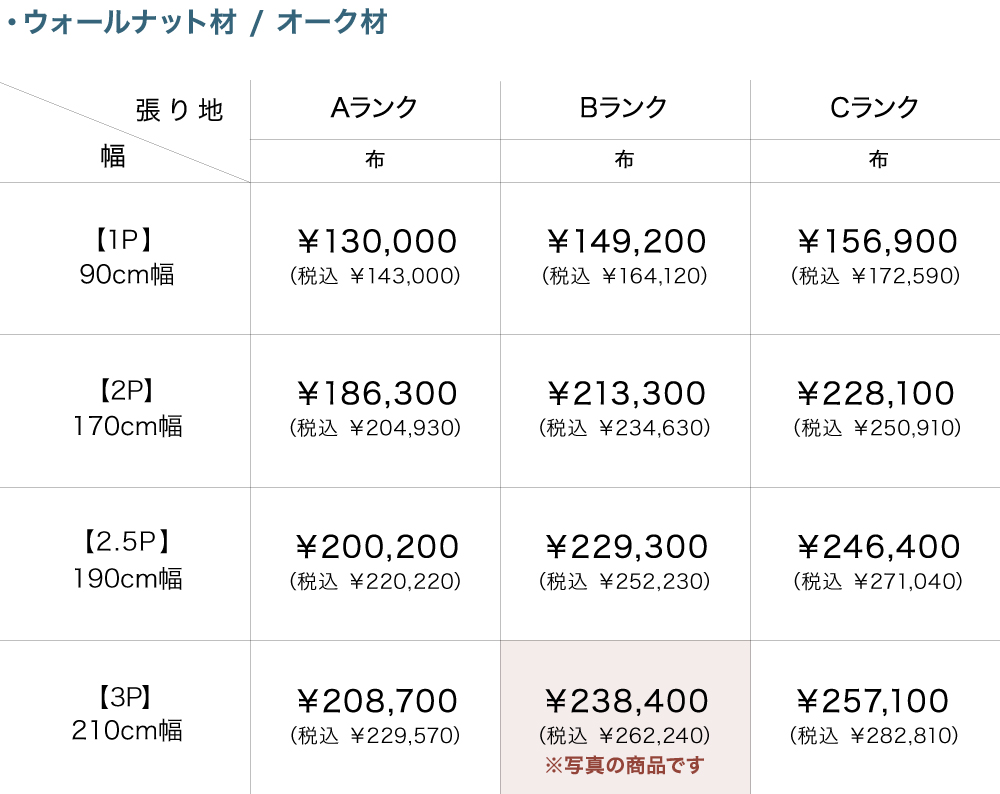Viewport: 1000px width, 794px height.
Task: Click the ¥156,900 price cell
Action: tap(876, 242)
